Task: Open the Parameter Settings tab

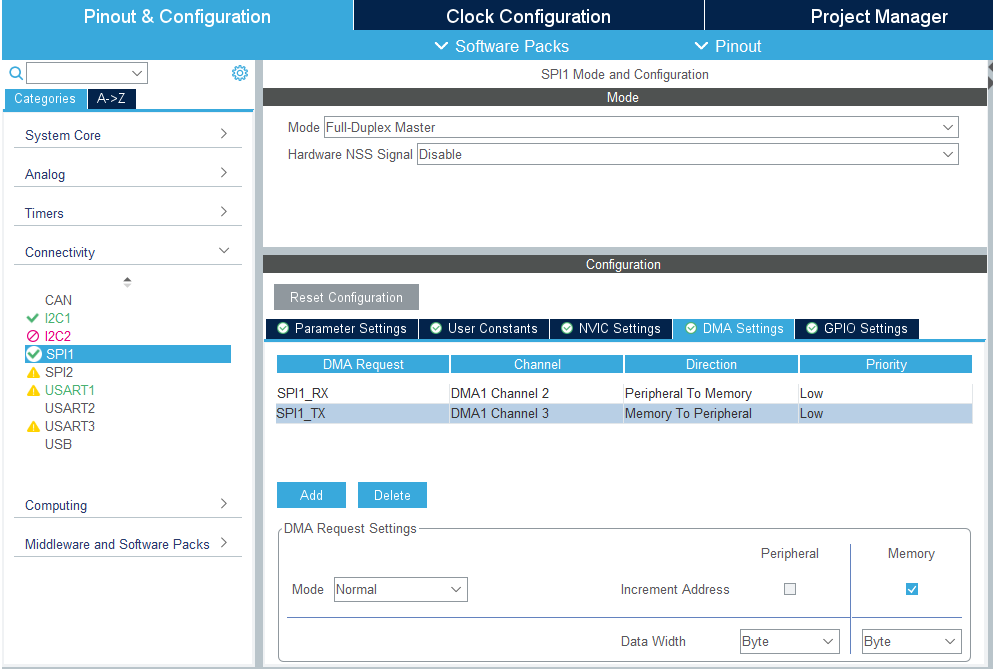Action: coord(342,329)
